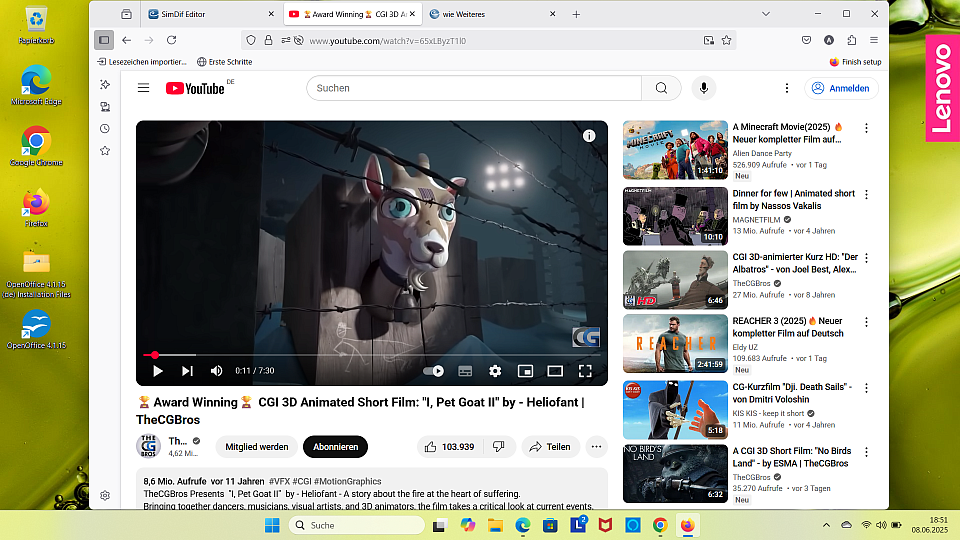Open REACHER 3 video title link
Image resolution: width=960 pixels, height=540 pixels.
(788, 327)
